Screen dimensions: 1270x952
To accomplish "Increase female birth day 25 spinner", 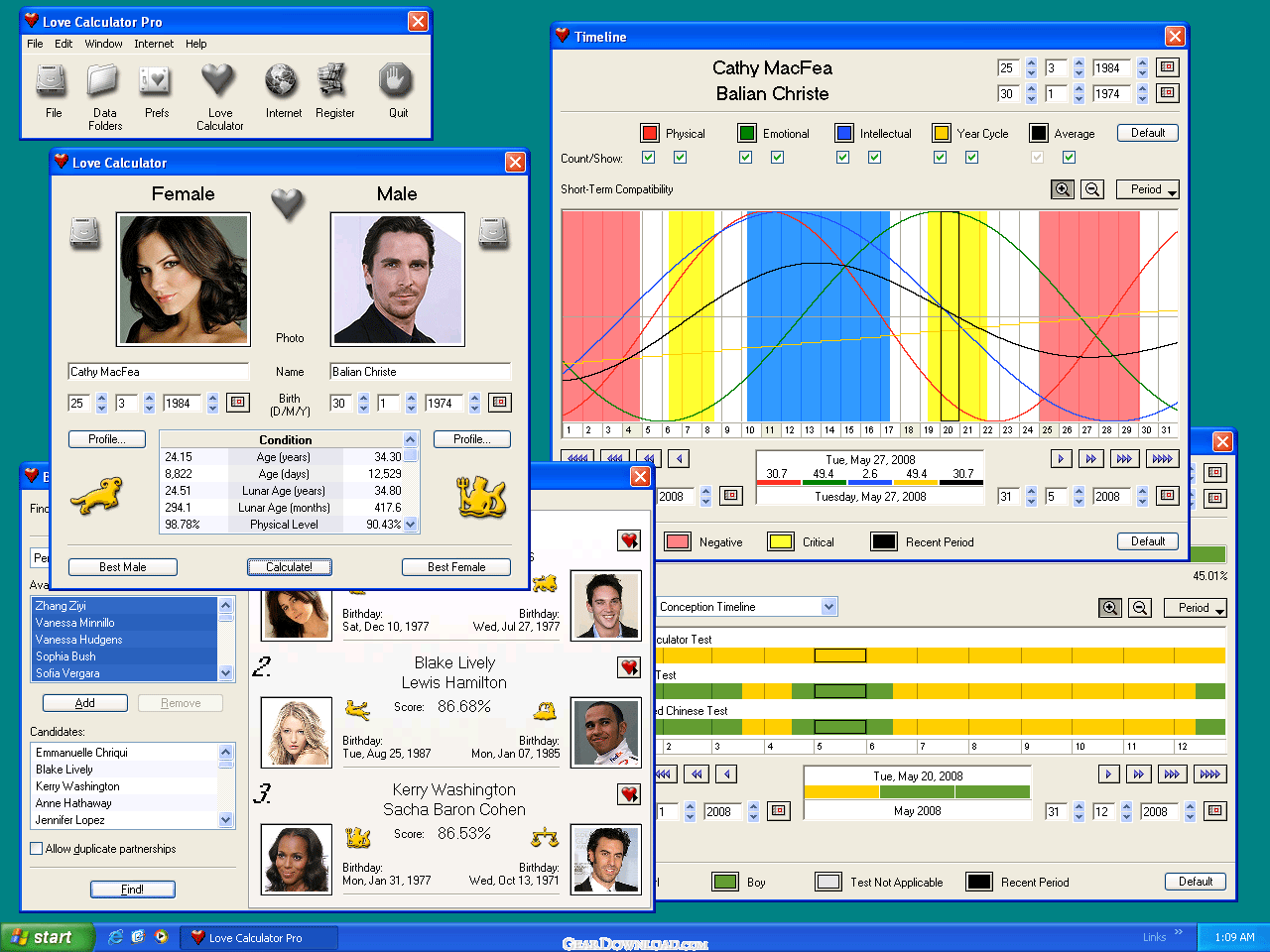I will point(100,399).
